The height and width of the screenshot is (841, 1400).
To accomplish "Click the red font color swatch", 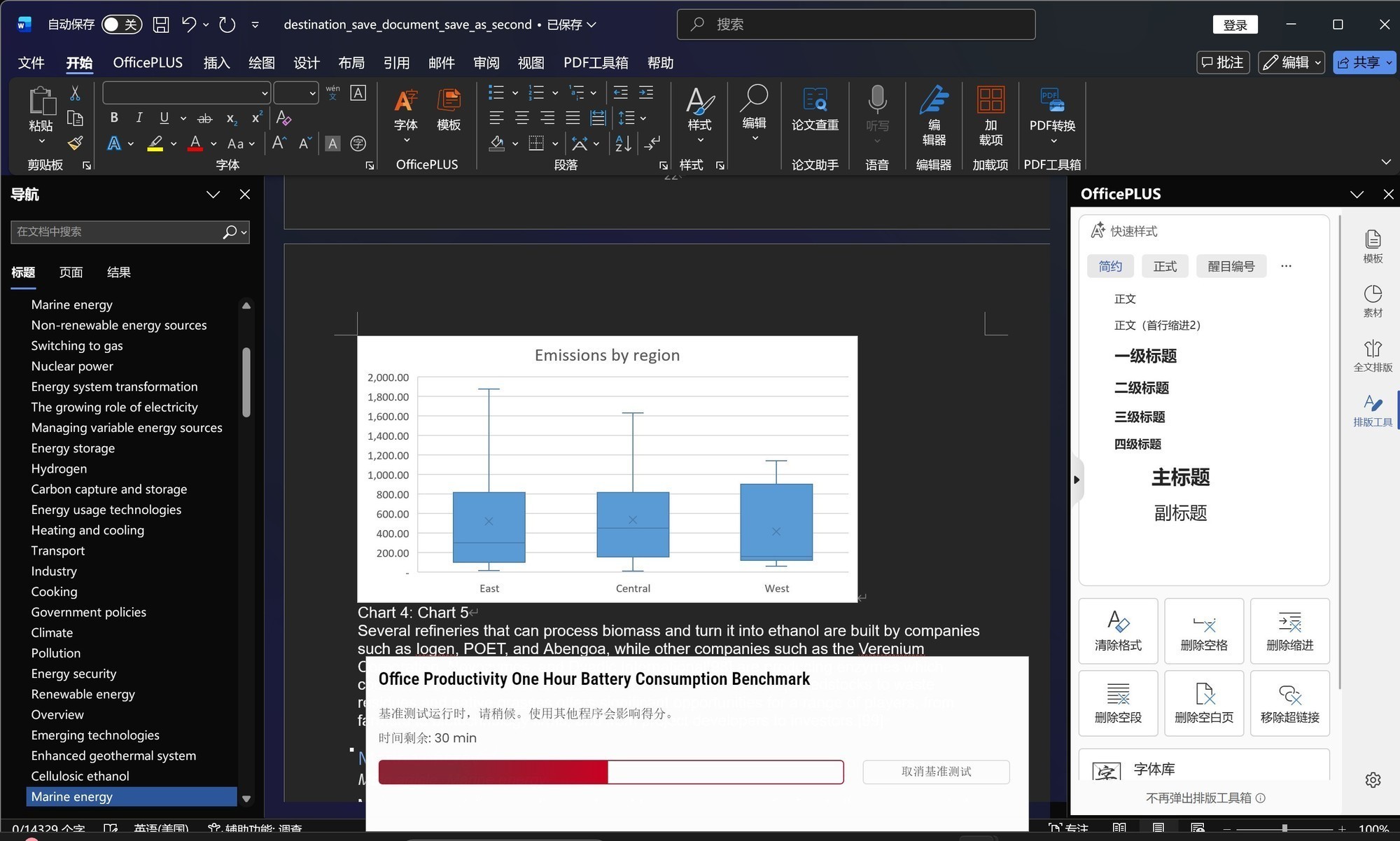I will click(x=195, y=144).
